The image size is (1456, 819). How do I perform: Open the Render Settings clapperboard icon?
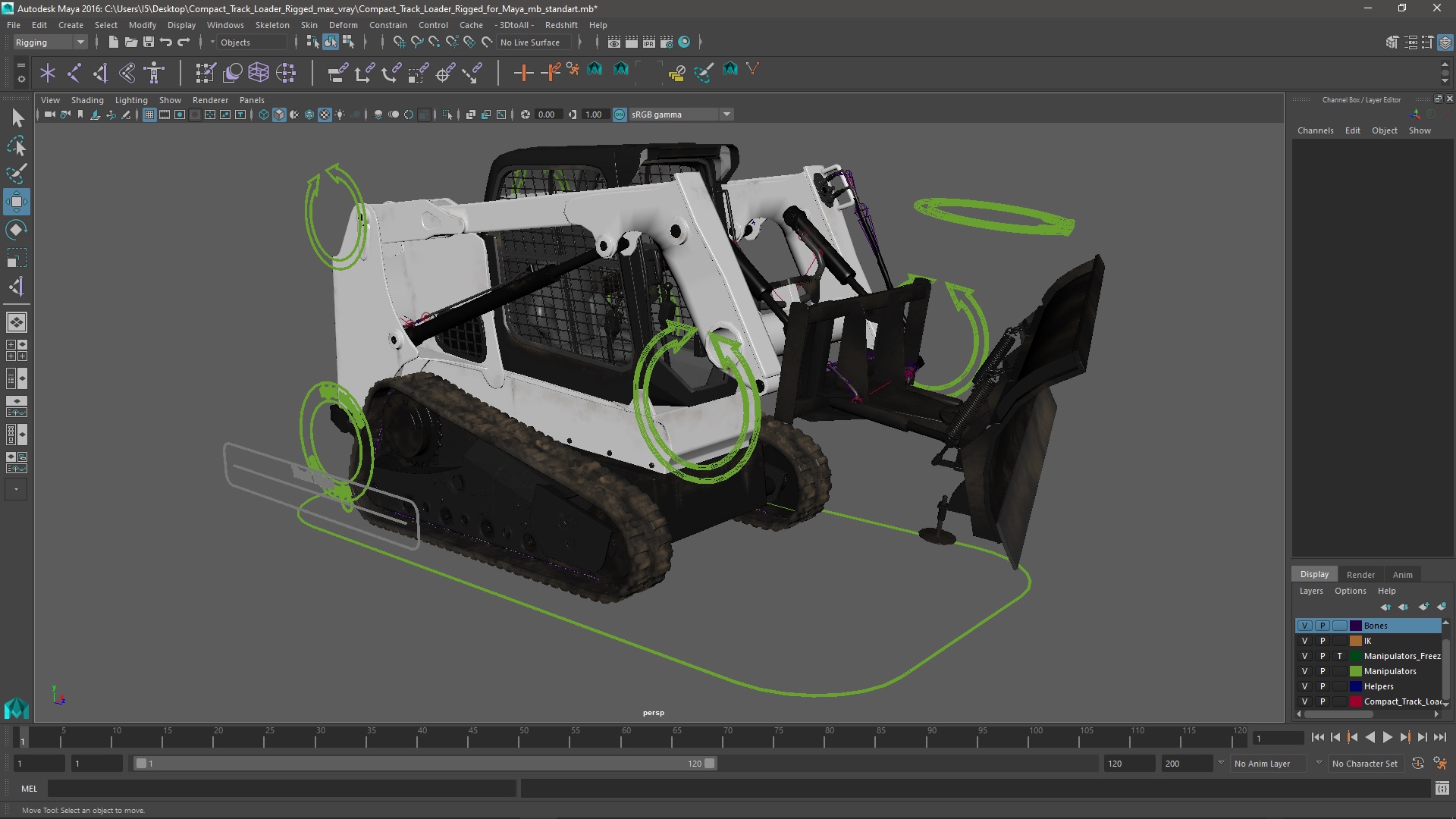pyautogui.click(x=667, y=42)
